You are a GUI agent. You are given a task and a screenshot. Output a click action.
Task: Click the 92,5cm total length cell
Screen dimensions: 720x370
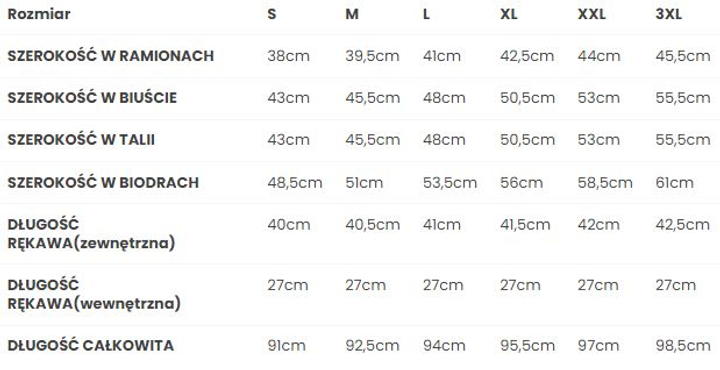click(372, 345)
